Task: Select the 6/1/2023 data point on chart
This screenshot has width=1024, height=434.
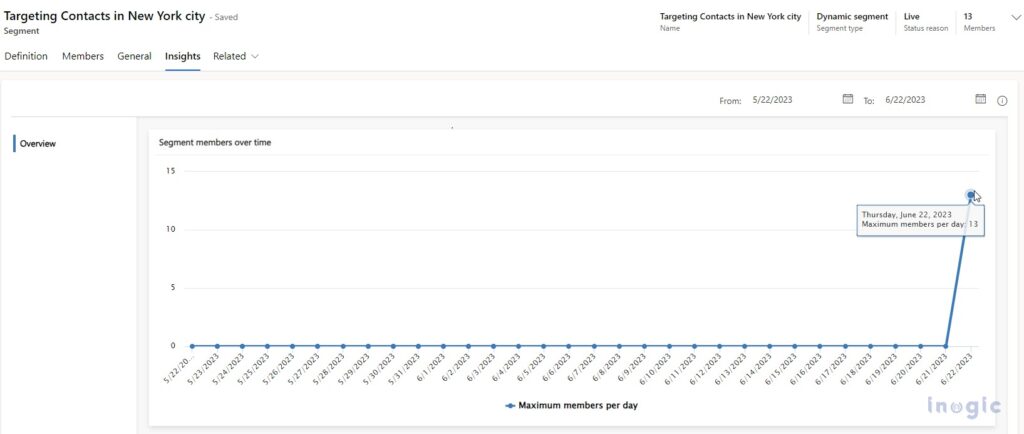Action: pos(443,346)
